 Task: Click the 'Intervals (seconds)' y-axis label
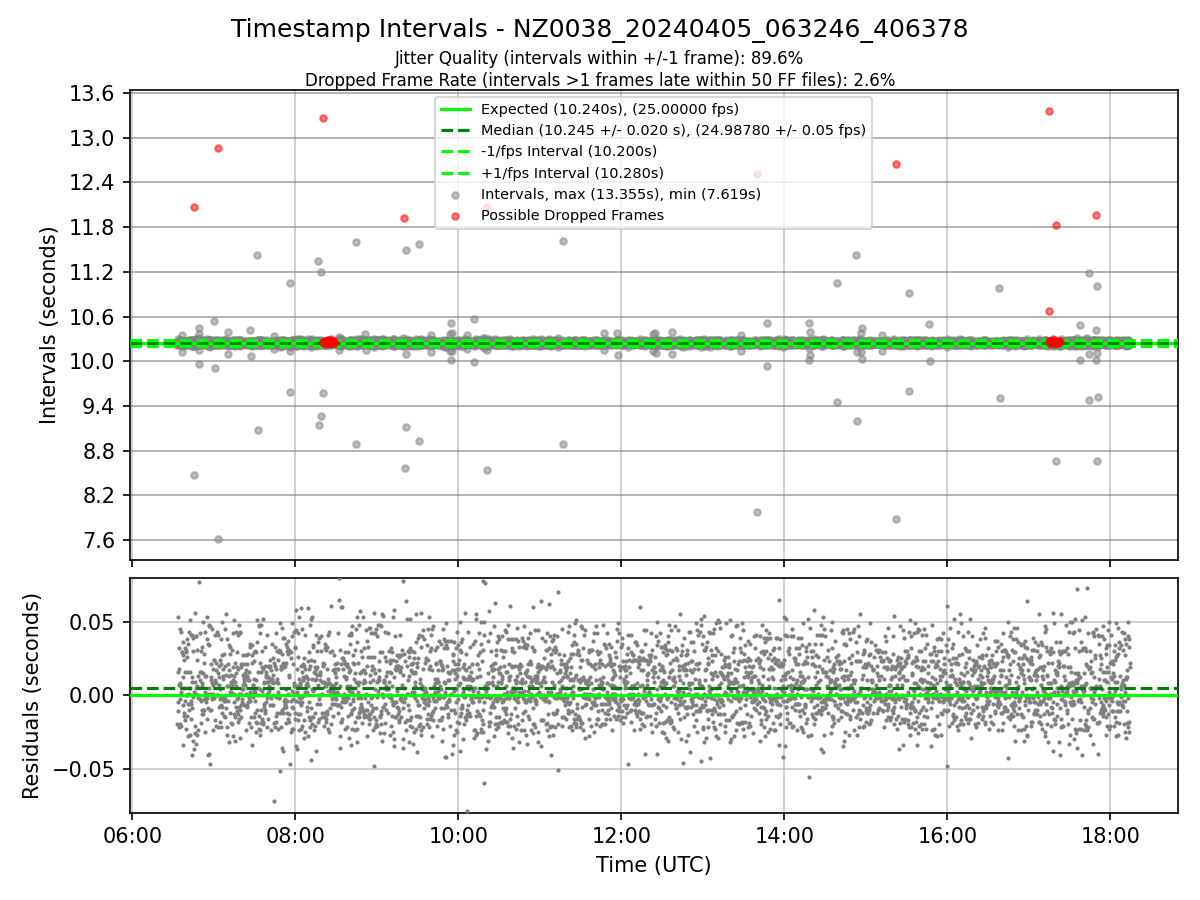tap(48, 325)
